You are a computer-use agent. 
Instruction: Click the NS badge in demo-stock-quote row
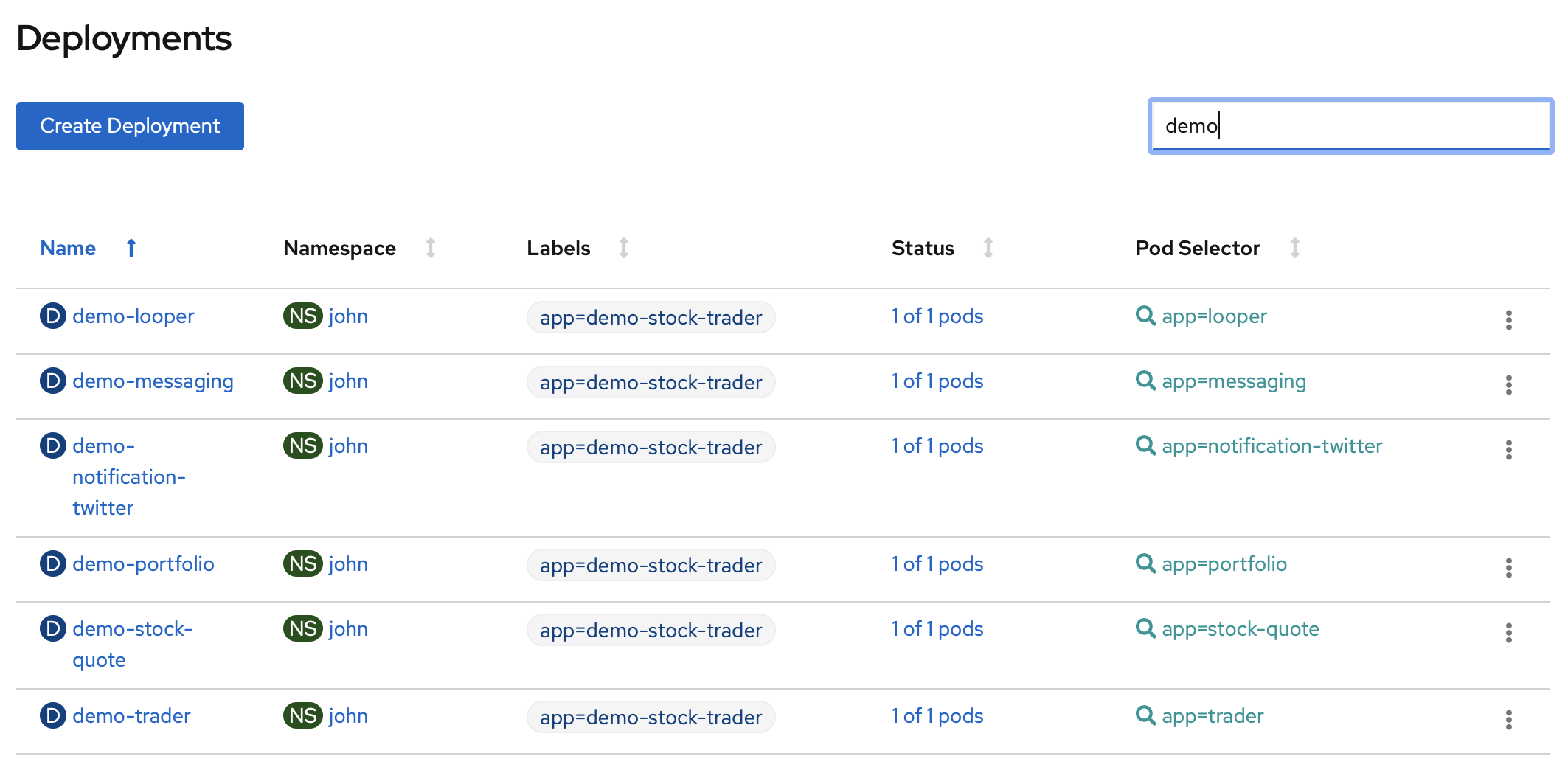(302, 629)
